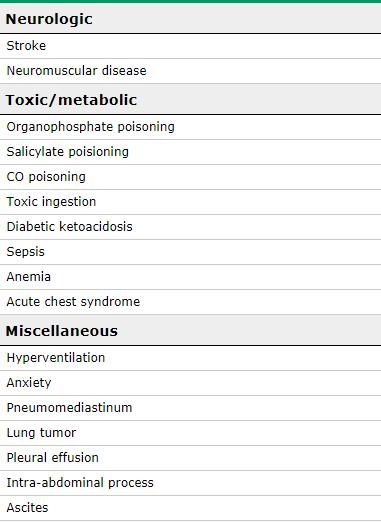This screenshot has width=381, height=523.
Task: Select the Organophosphate poisoning entry
Action: click(190, 127)
